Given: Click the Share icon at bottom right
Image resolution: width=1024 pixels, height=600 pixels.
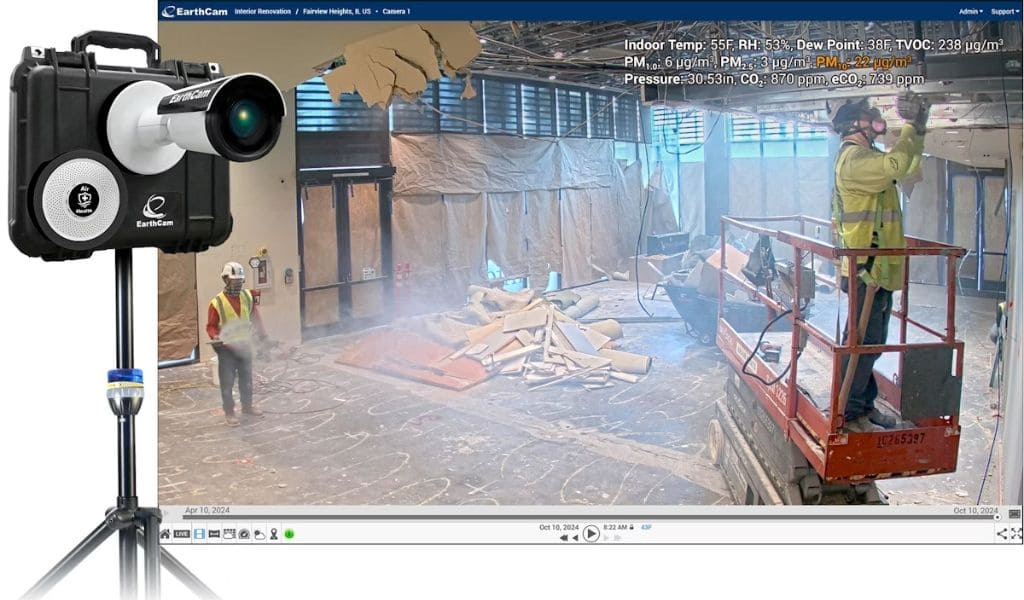Looking at the screenshot, I should (1001, 534).
